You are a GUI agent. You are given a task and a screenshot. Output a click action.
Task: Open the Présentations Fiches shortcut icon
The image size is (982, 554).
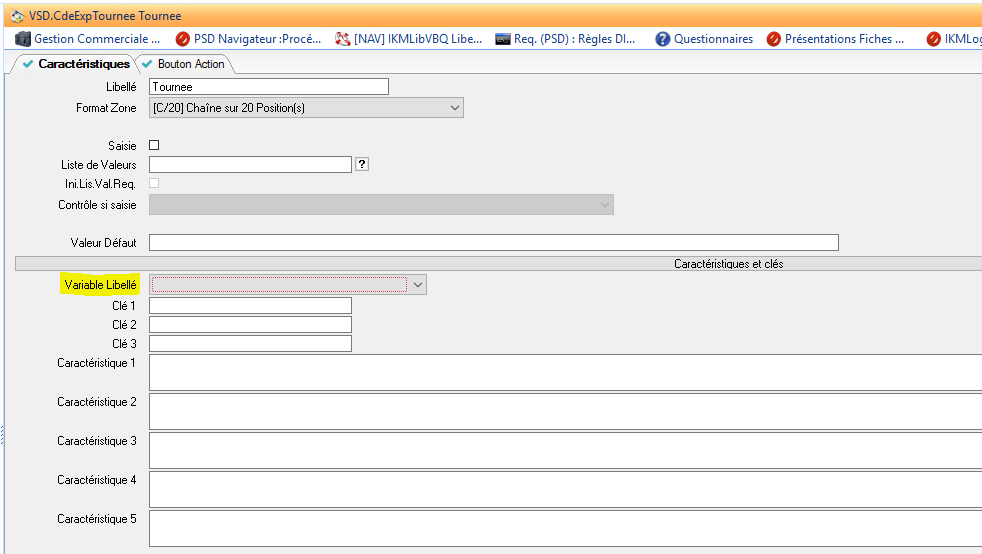click(x=773, y=39)
